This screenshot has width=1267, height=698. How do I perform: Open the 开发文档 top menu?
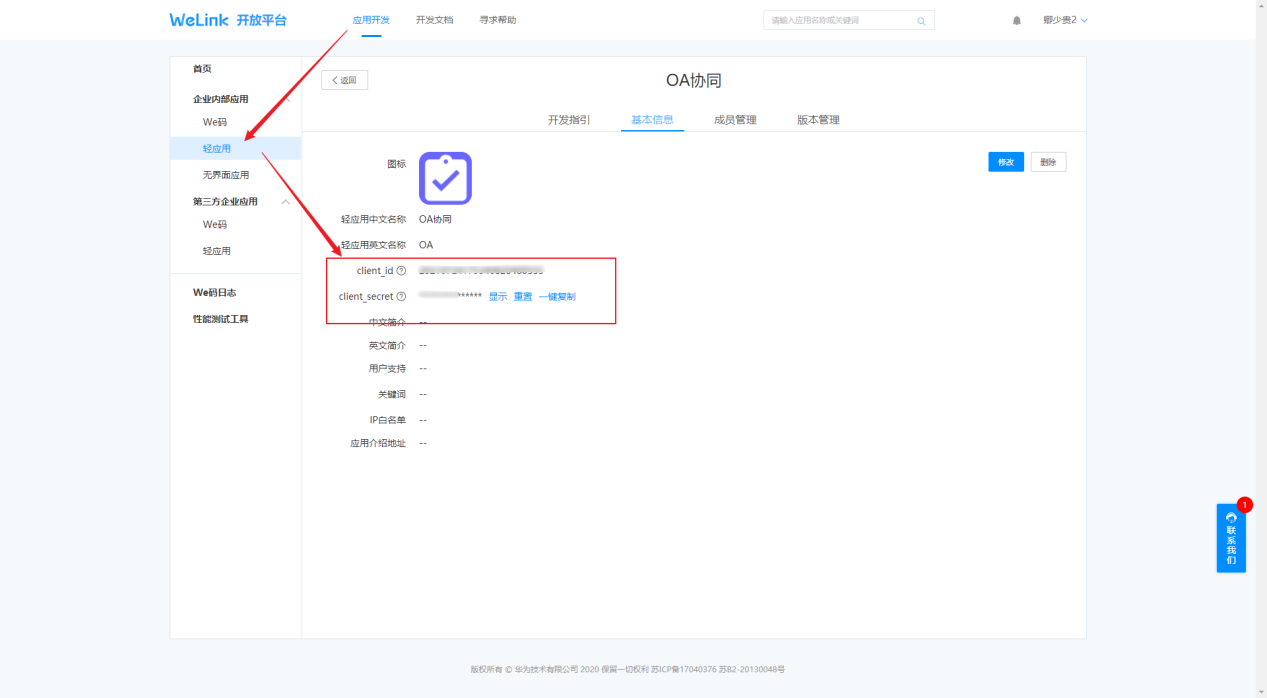pyautogui.click(x=434, y=20)
